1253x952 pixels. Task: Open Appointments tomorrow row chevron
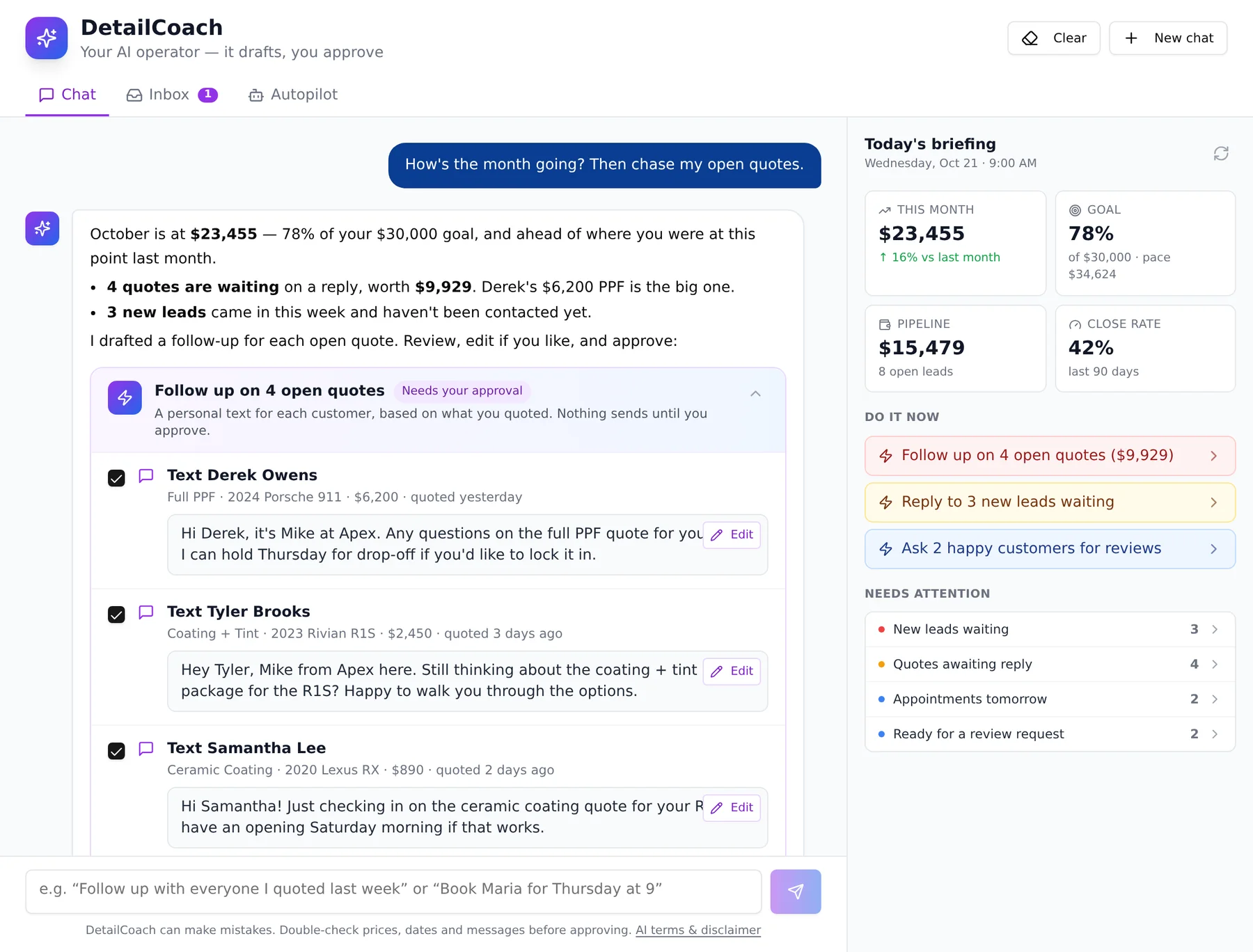tap(1215, 699)
